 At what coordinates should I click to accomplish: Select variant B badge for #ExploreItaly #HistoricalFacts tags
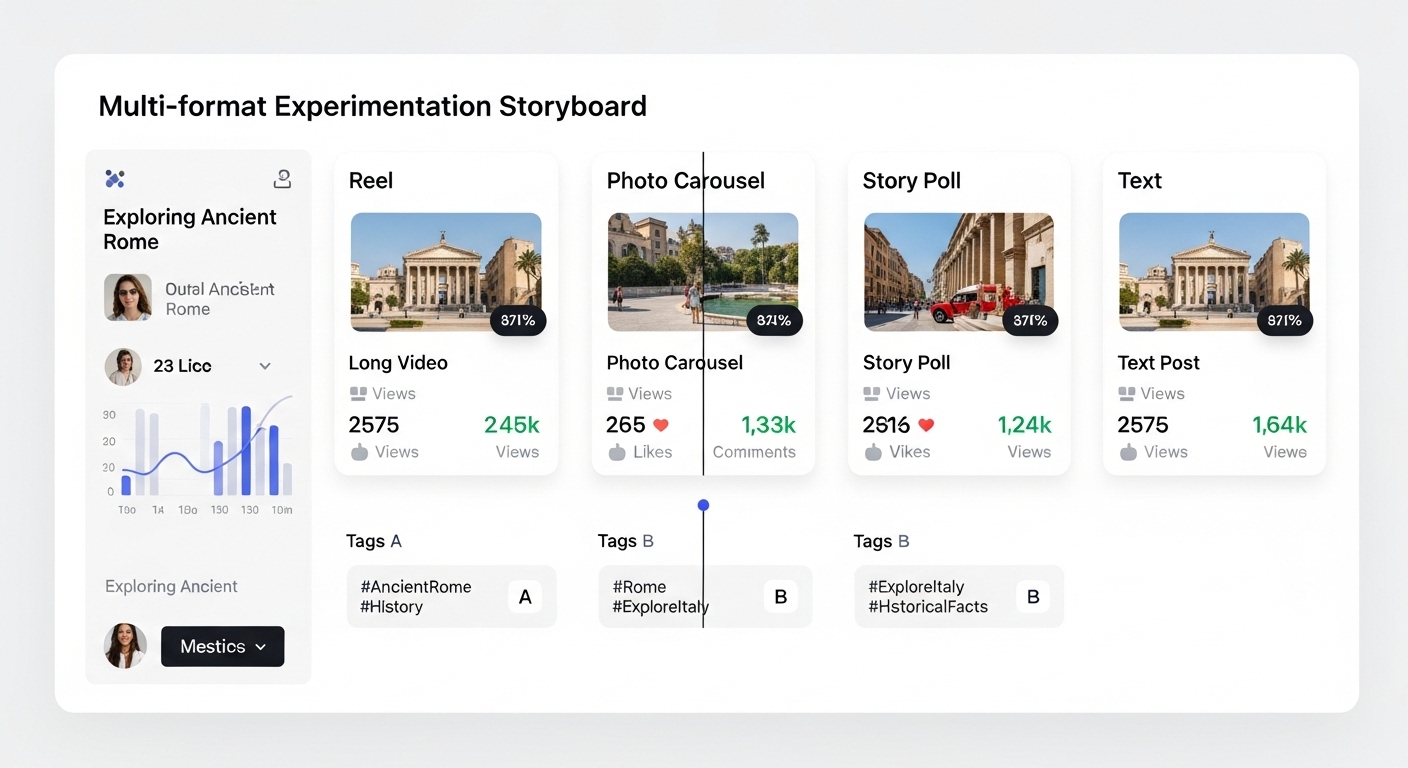1033,597
